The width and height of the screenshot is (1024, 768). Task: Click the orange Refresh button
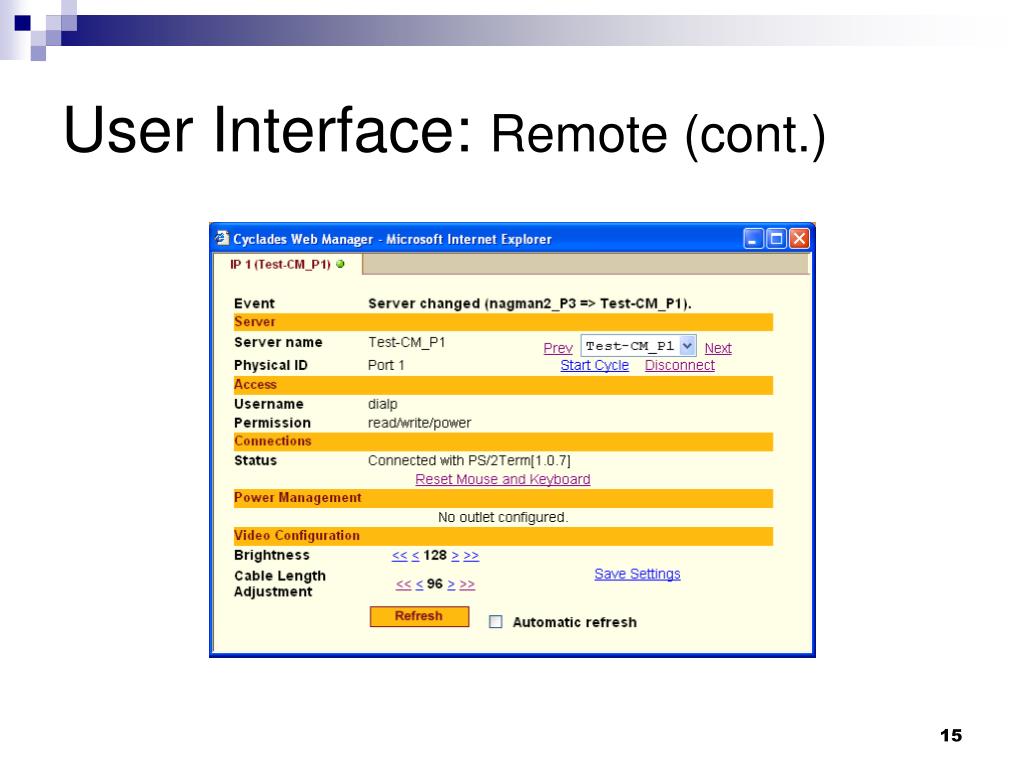coord(419,616)
